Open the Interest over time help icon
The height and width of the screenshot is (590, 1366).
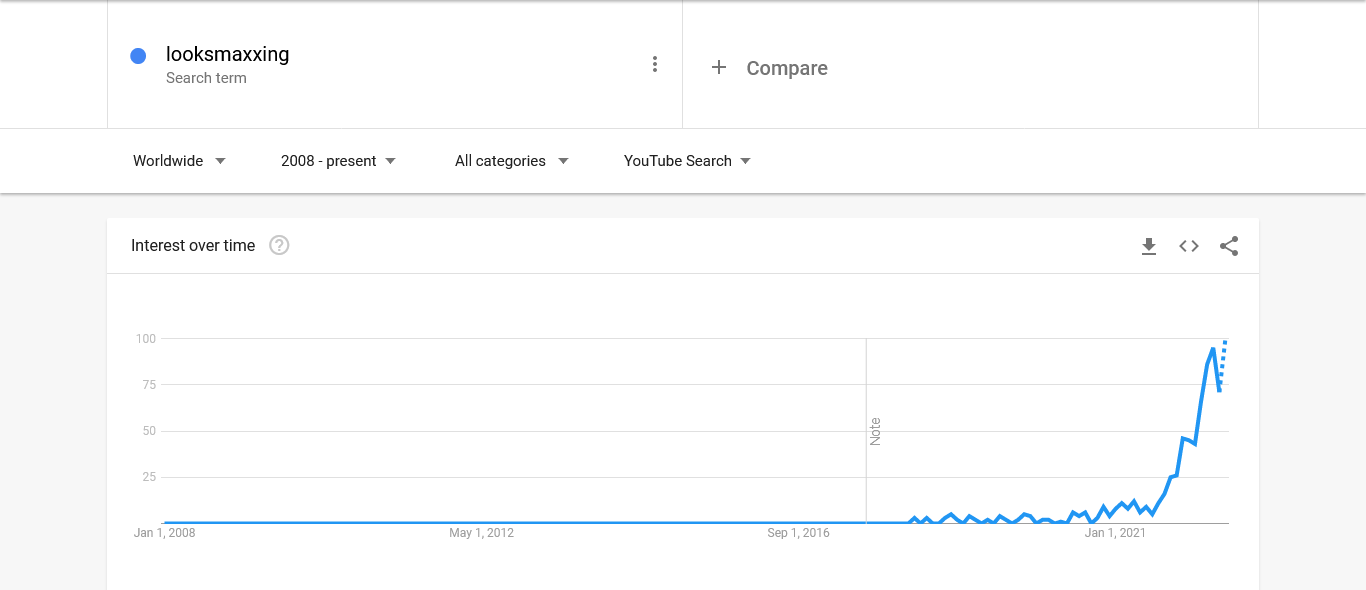tap(280, 245)
